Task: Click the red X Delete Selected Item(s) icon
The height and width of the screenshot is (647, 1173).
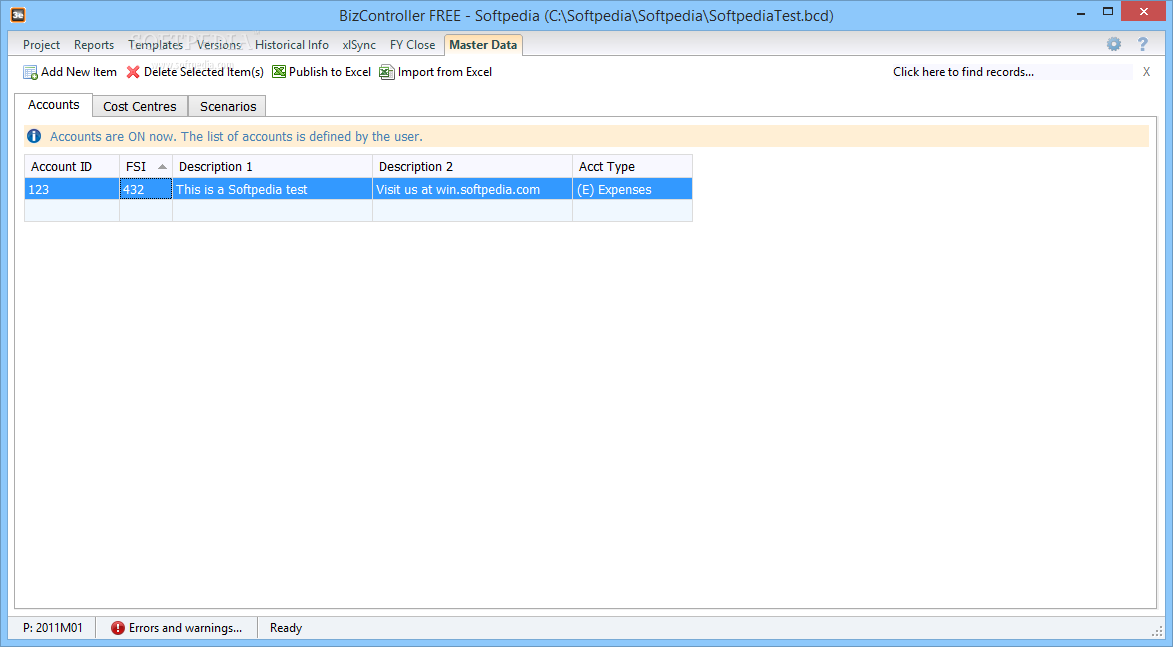Action: point(133,73)
